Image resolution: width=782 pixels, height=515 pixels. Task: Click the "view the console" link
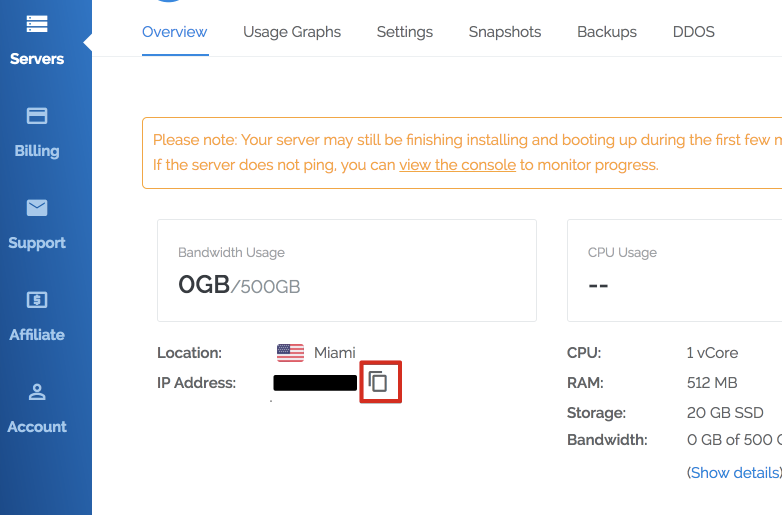457,165
